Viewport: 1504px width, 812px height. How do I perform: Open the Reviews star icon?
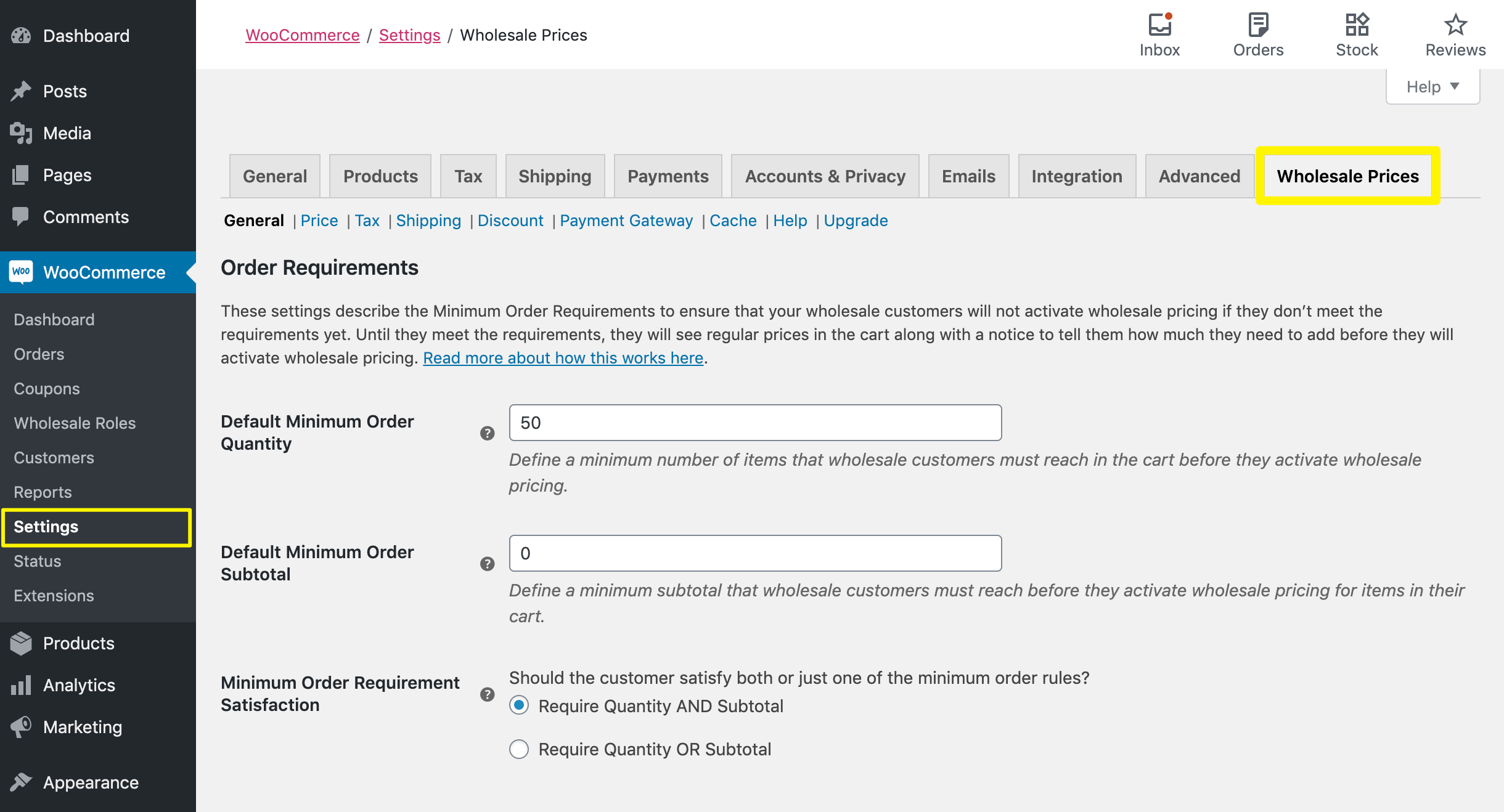(x=1455, y=25)
